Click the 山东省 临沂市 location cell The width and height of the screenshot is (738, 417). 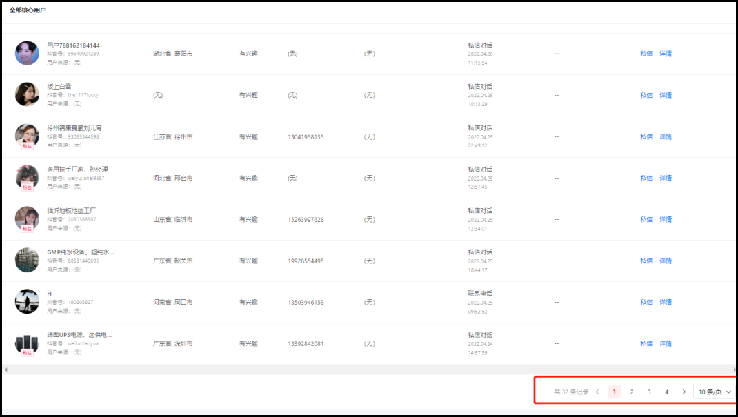click(x=173, y=219)
